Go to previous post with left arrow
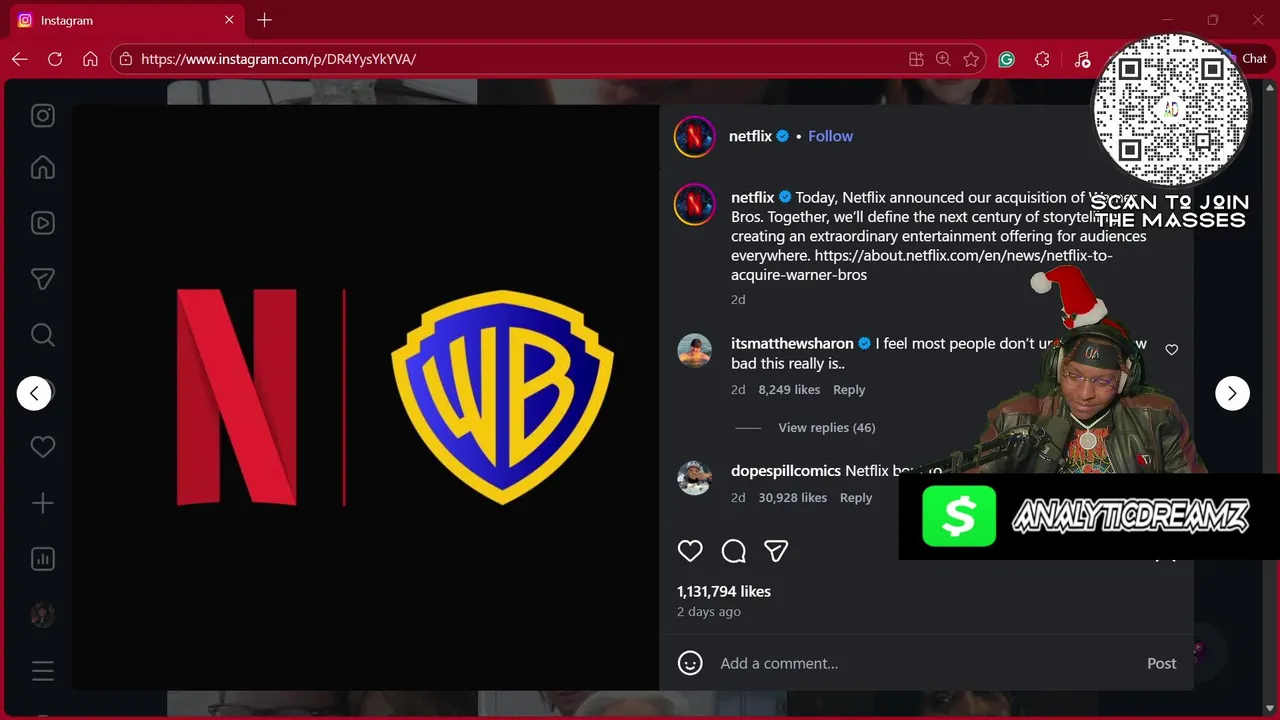The width and height of the screenshot is (1280, 720). (x=34, y=393)
